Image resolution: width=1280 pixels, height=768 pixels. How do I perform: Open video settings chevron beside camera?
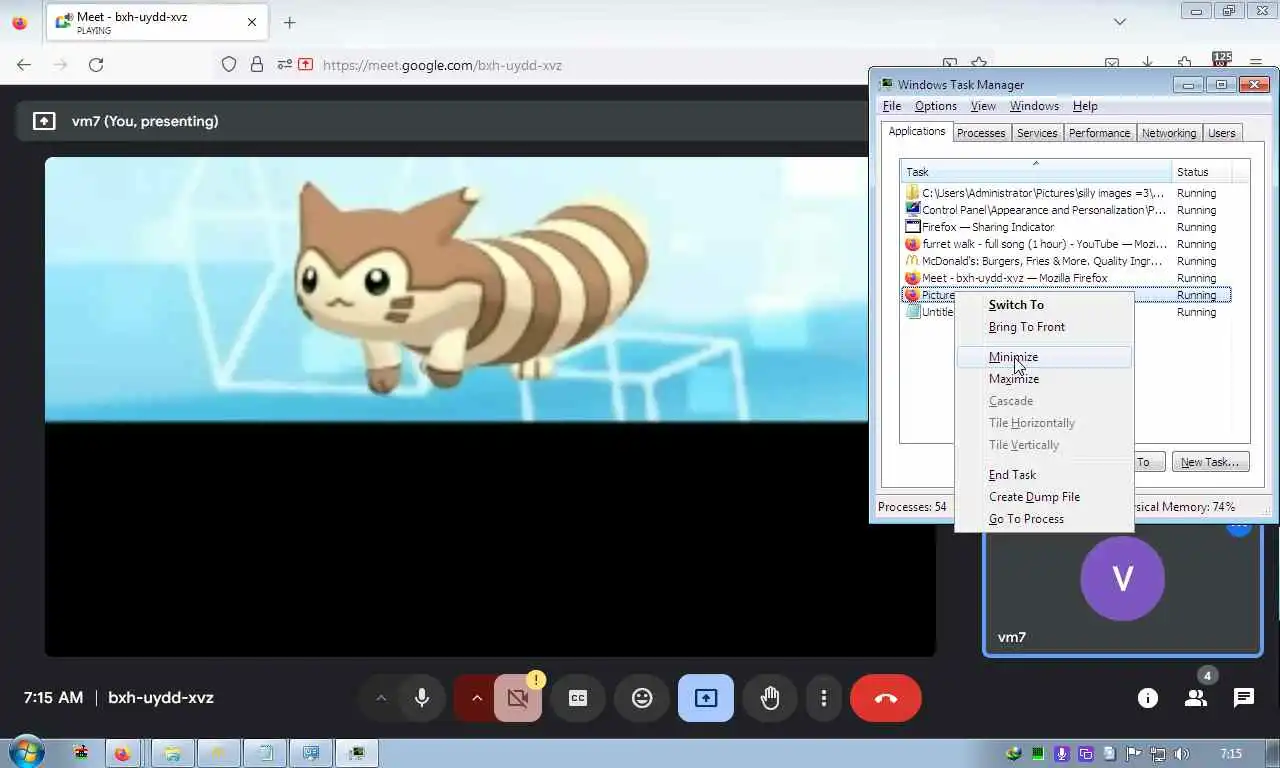[x=476, y=698]
